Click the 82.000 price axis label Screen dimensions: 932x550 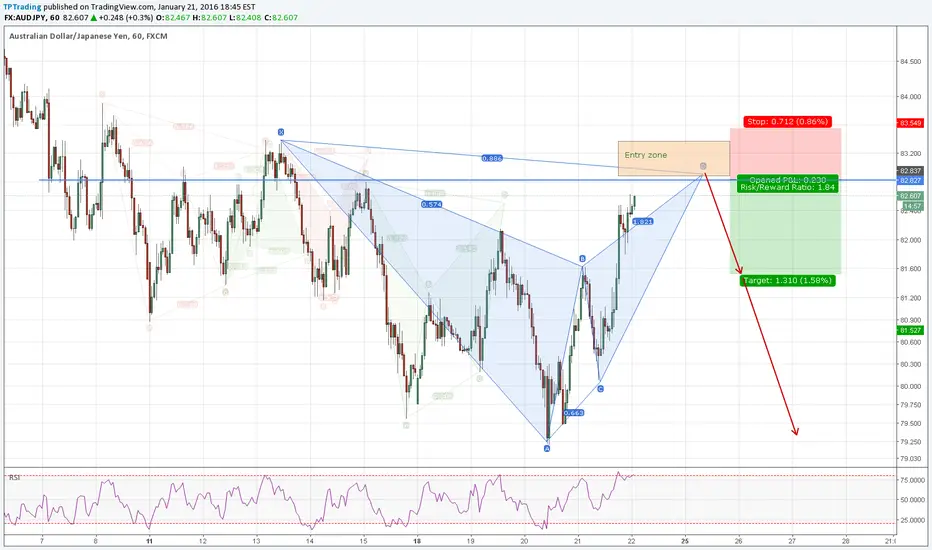[x=911, y=240]
